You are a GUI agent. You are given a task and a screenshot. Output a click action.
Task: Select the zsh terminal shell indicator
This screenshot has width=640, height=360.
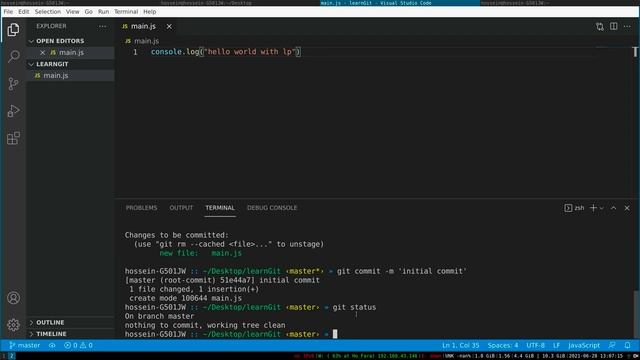(574, 208)
